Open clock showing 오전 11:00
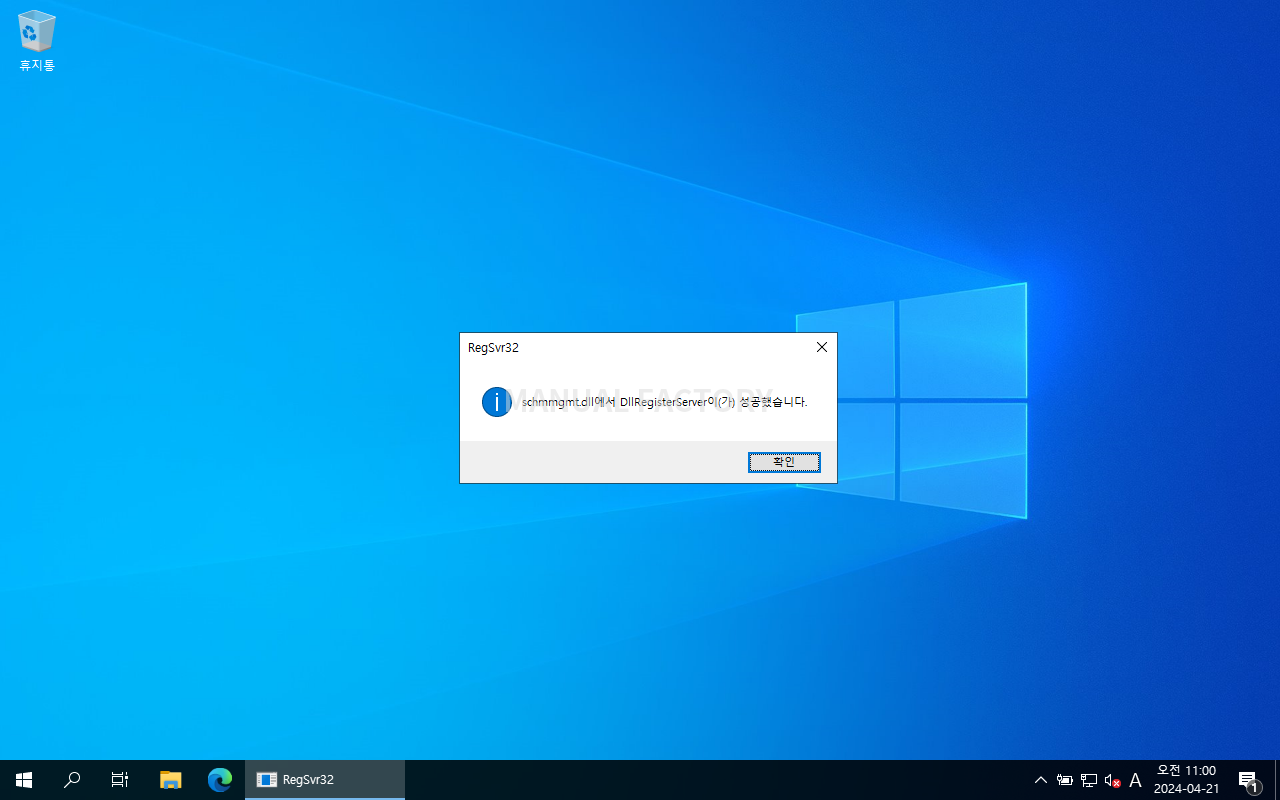The image size is (1280, 800). [x=1186, y=780]
